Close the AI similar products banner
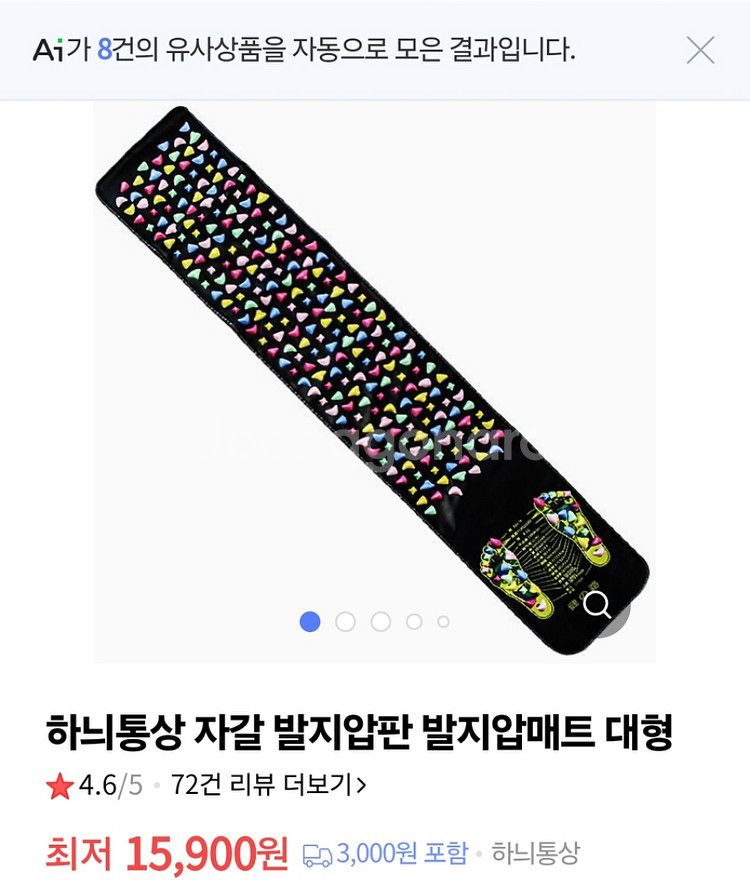This screenshot has height=887, width=750. [x=700, y=50]
